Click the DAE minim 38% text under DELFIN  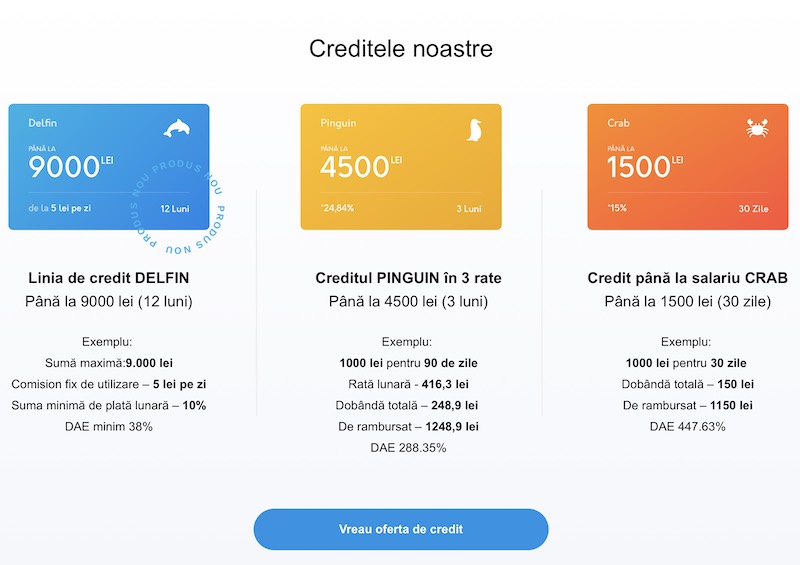pos(109,427)
